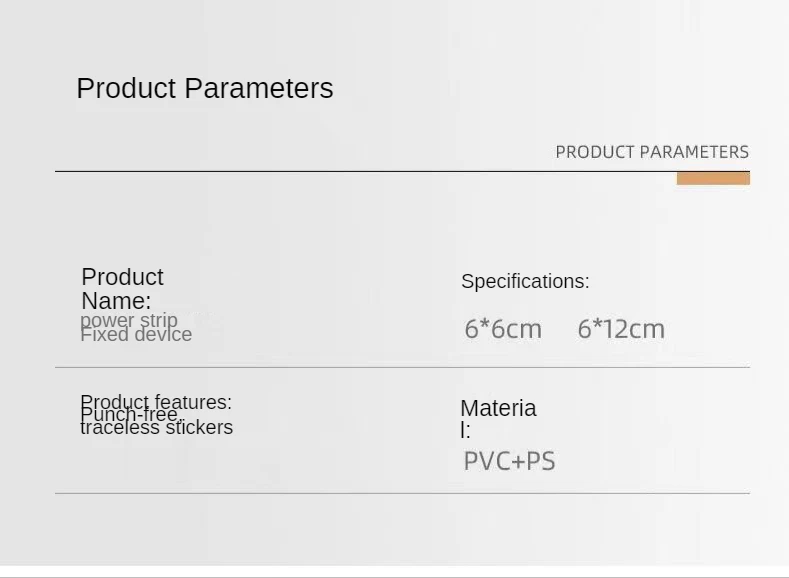The image size is (789, 578).
Task: Click the orange accent rectangle
Action: [x=713, y=179]
